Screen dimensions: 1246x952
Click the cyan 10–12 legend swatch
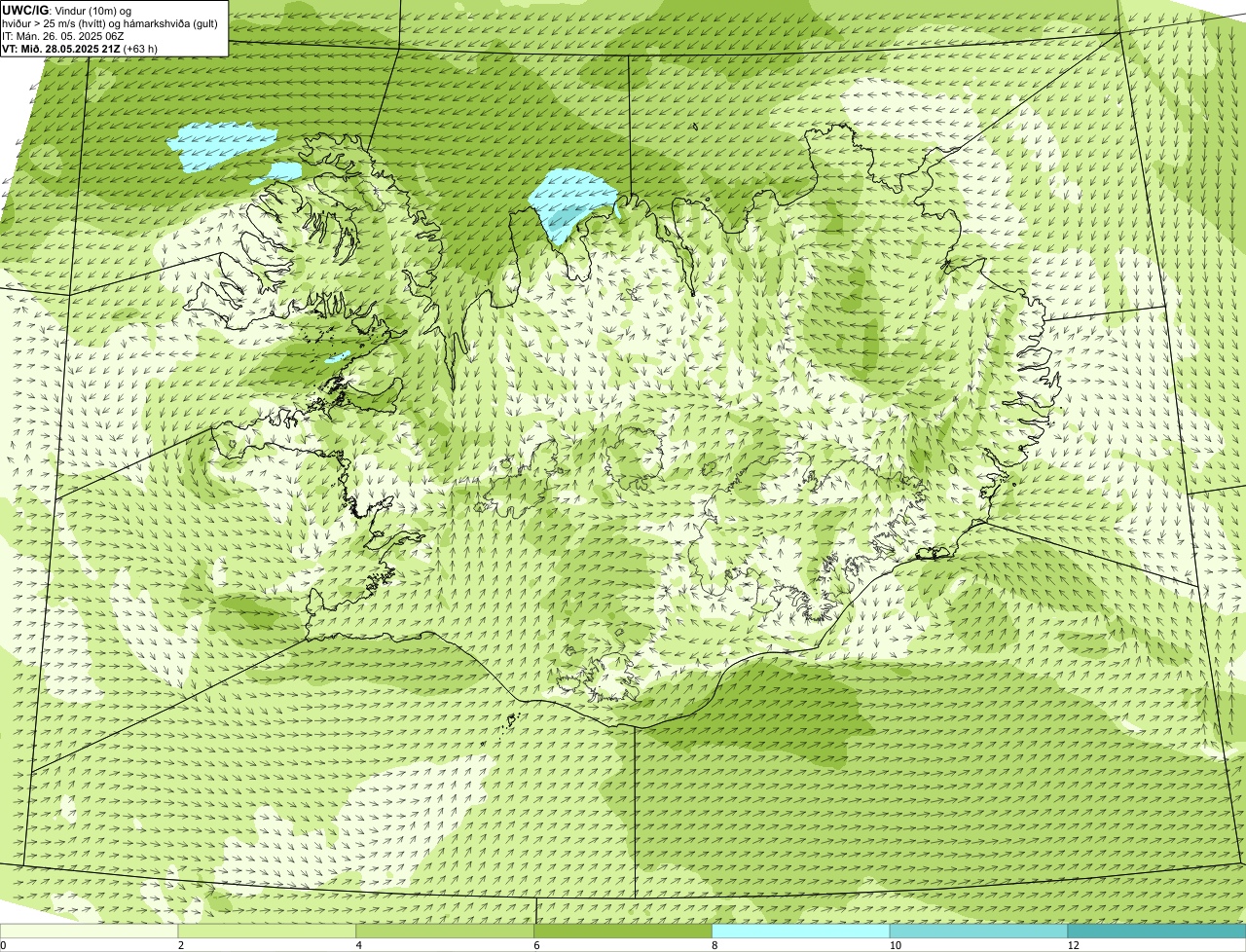(x=978, y=932)
